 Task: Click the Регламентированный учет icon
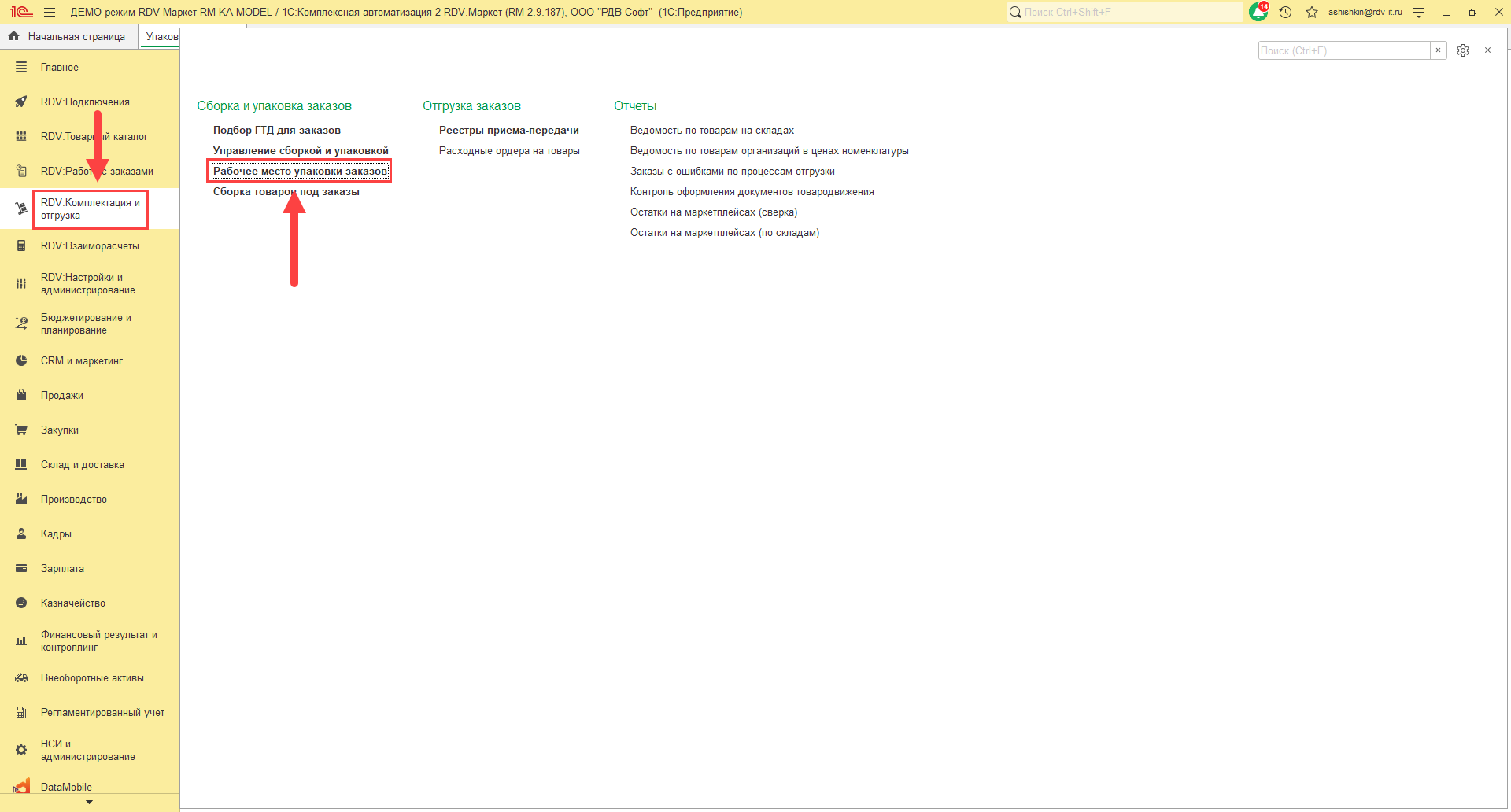pyautogui.click(x=21, y=712)
